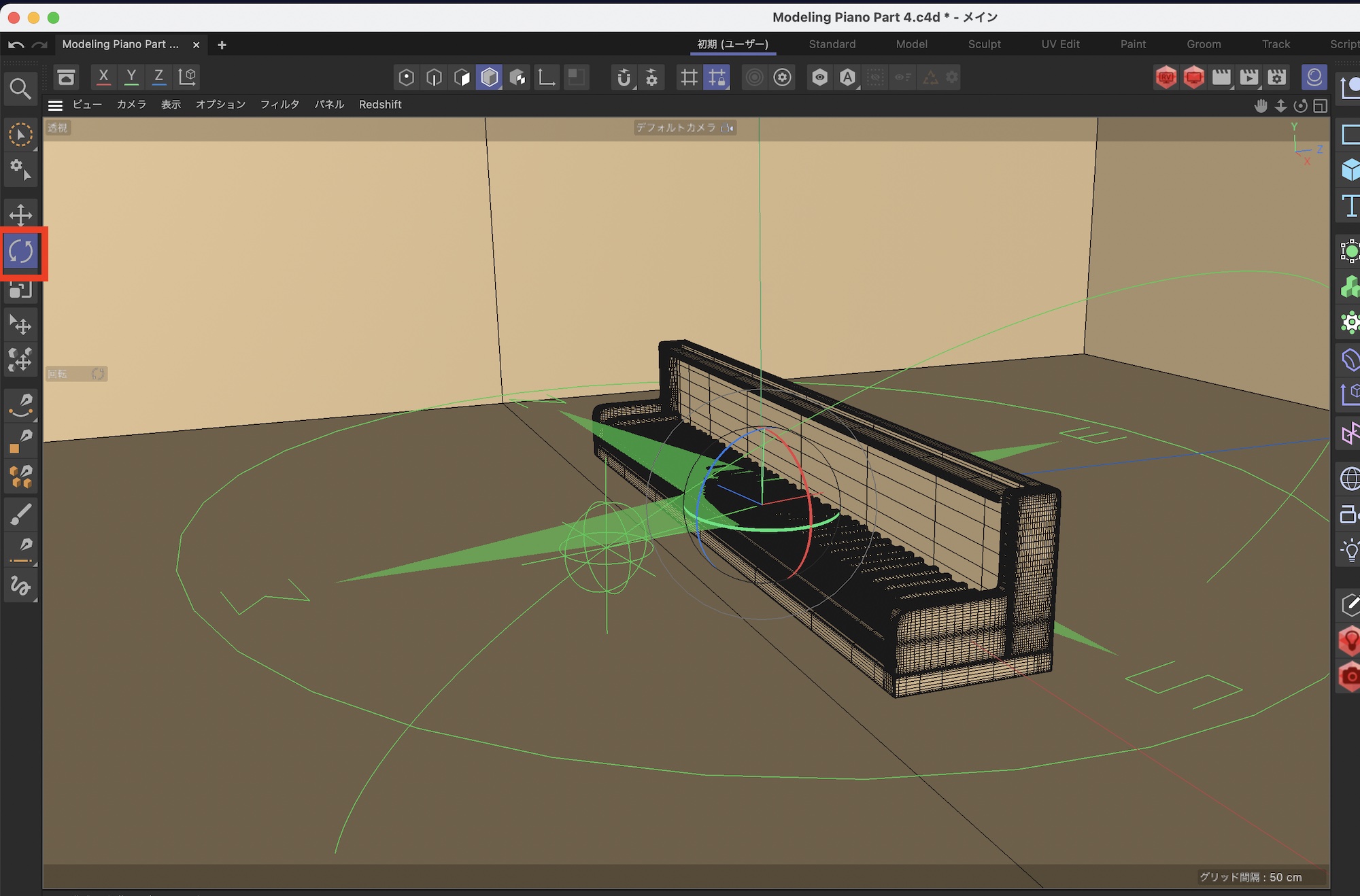Open viewport hamburger menu
Image resolution: width=1360 pixels, height=896 pixels.
click(56, 105)
